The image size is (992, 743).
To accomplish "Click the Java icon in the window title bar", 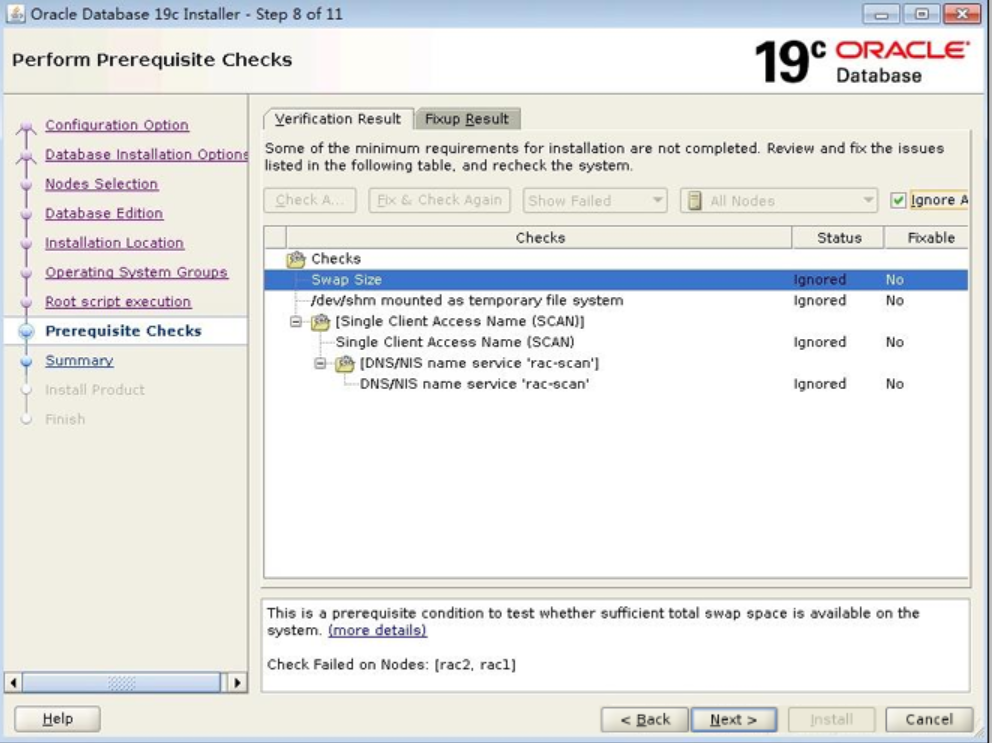I will (15, 13).
